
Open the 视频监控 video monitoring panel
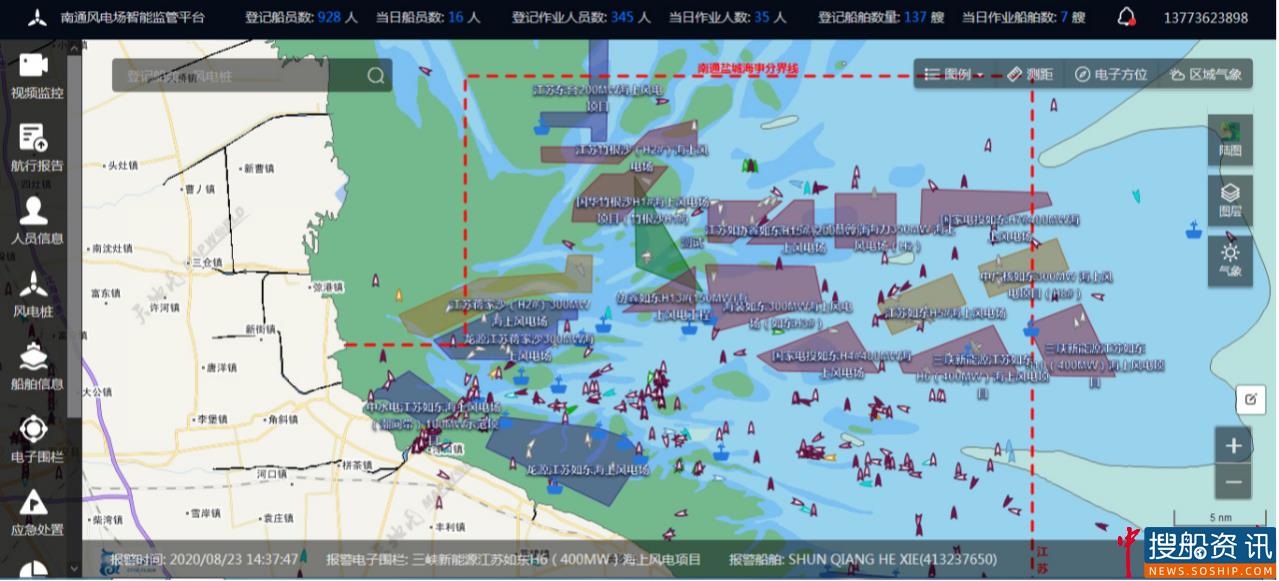click(x=36, y=76)
